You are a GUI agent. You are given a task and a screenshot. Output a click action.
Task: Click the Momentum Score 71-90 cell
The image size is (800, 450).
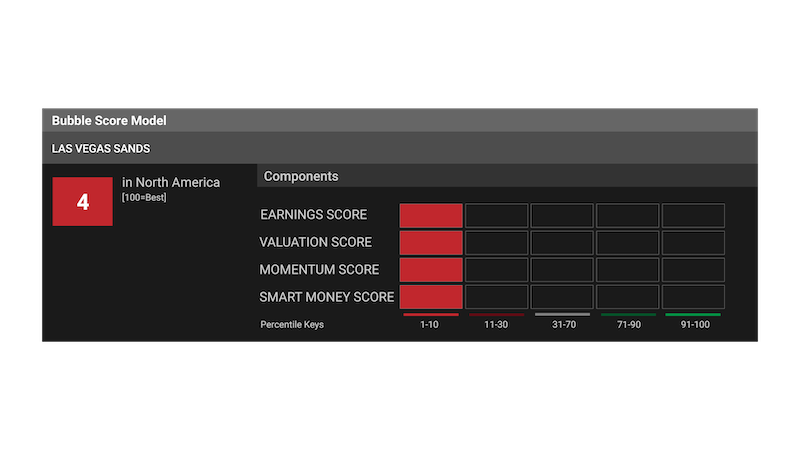pyautogui.click(x=628, y=270)
